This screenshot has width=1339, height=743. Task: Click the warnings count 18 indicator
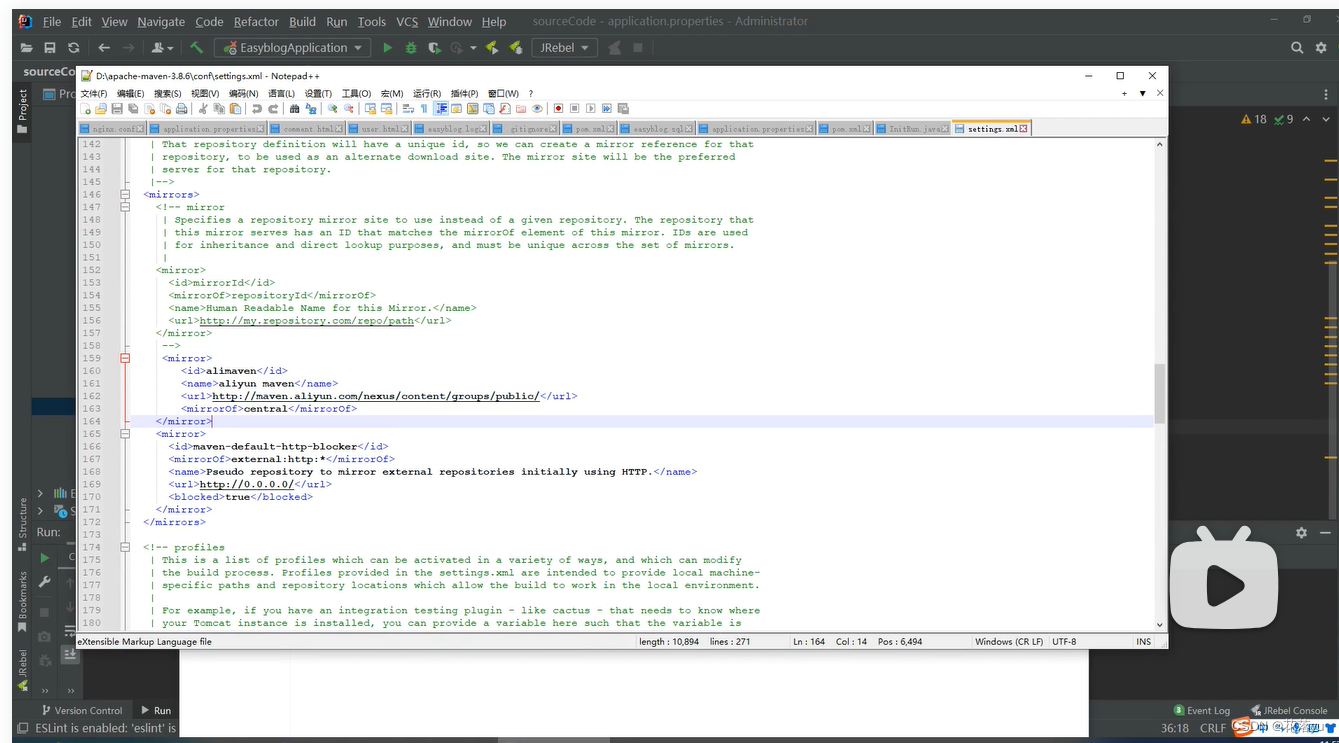(1253, 119)
